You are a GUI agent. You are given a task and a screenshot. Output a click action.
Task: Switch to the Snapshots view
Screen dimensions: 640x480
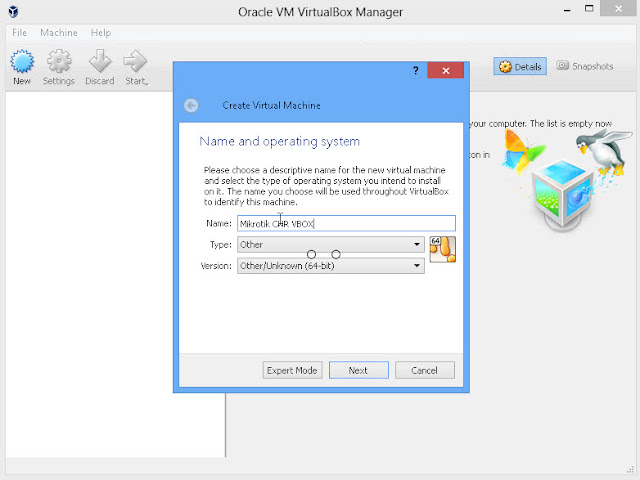point(585,66)
